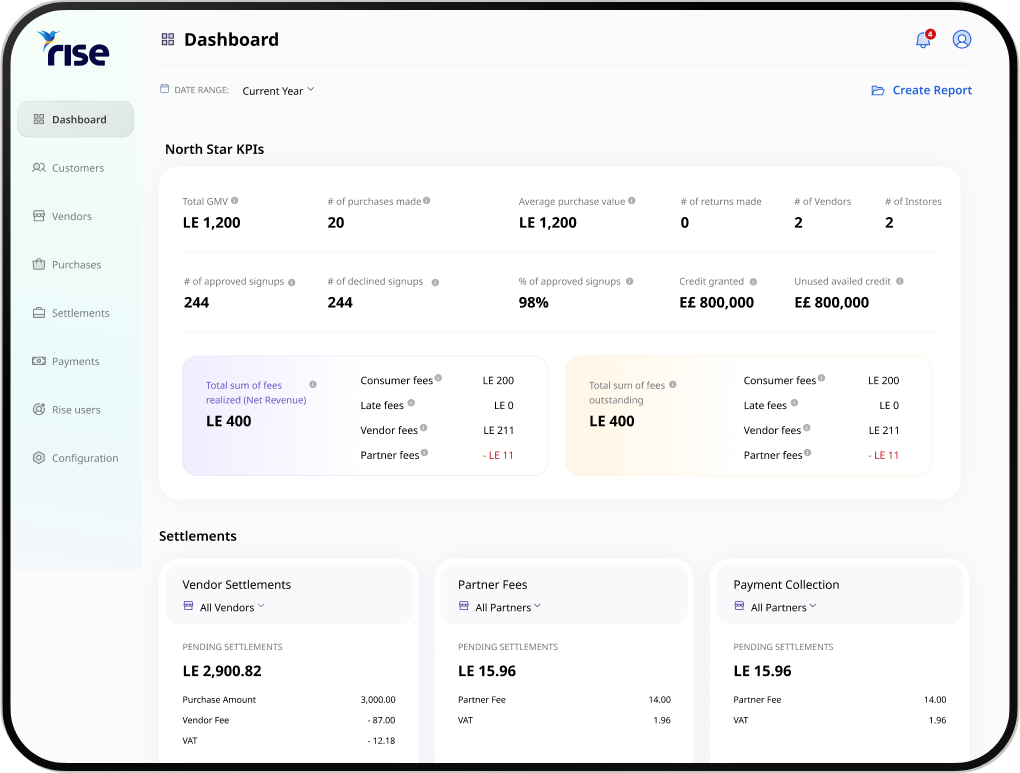The image size is (1020, 773).
Task: Click the Create Report button
Action: tap(921, 90)
